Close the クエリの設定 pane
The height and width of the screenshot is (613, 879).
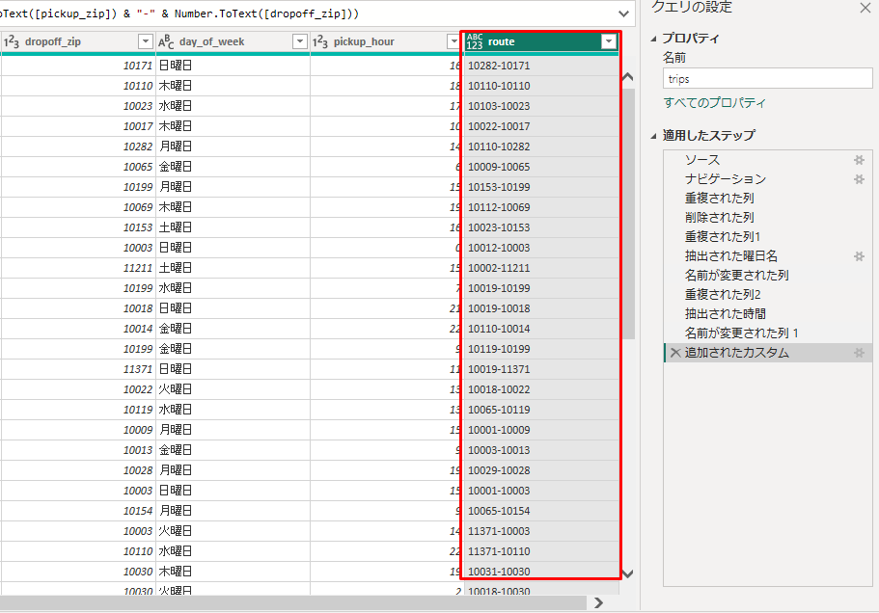[x=865, y=8]
